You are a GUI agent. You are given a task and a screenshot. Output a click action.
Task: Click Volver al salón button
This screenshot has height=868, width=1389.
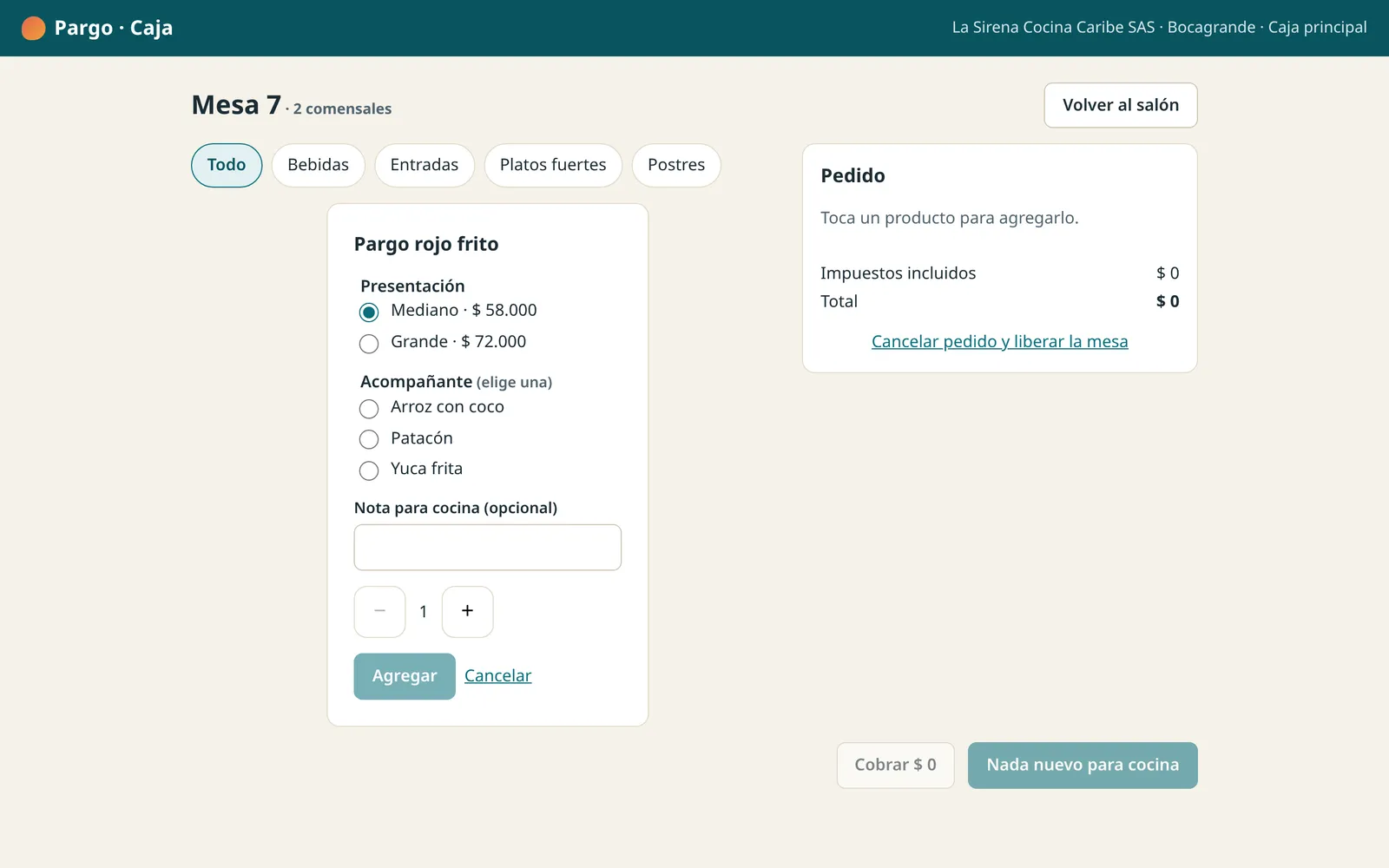pos(1121,105)
